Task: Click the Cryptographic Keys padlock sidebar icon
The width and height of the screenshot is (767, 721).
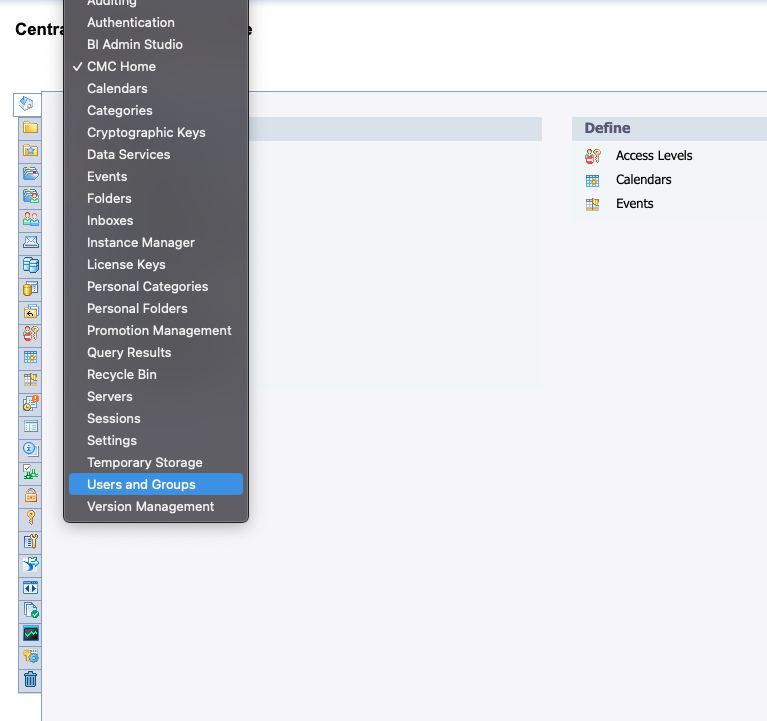Action: tap(30, 495)
